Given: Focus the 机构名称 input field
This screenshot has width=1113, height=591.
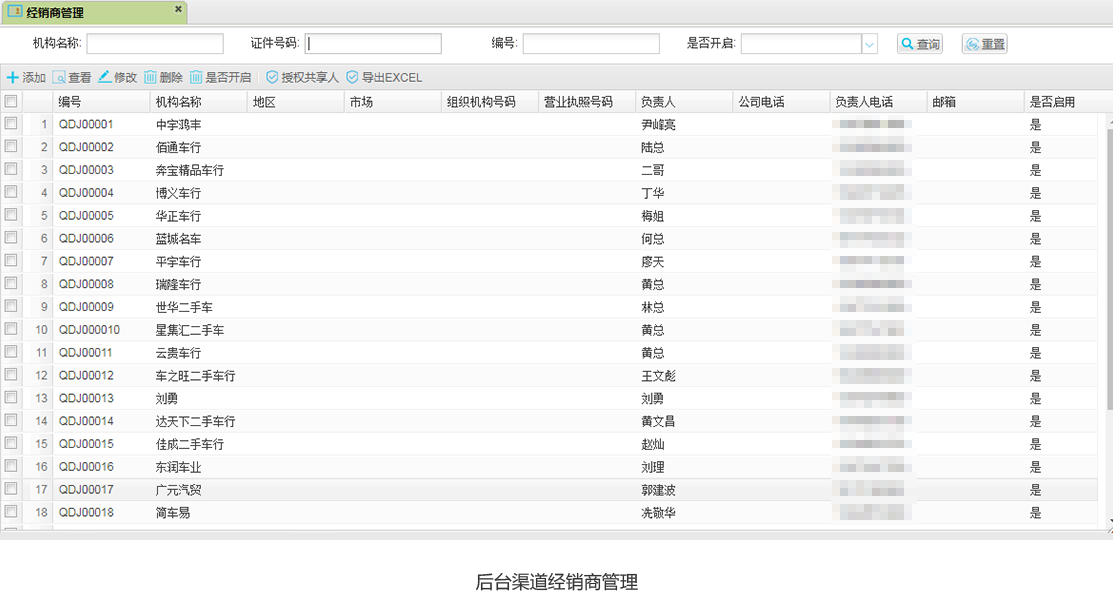Looking at the screenshot, I should click(155, 44).
